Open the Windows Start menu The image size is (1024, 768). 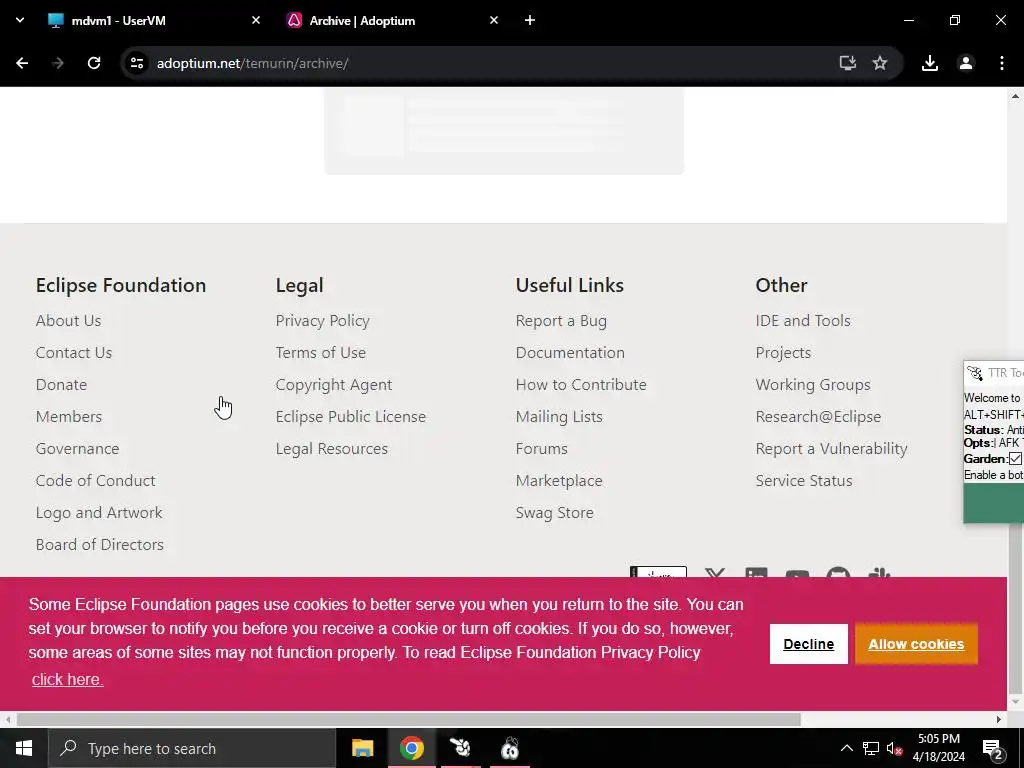click(x=24, y=748)
